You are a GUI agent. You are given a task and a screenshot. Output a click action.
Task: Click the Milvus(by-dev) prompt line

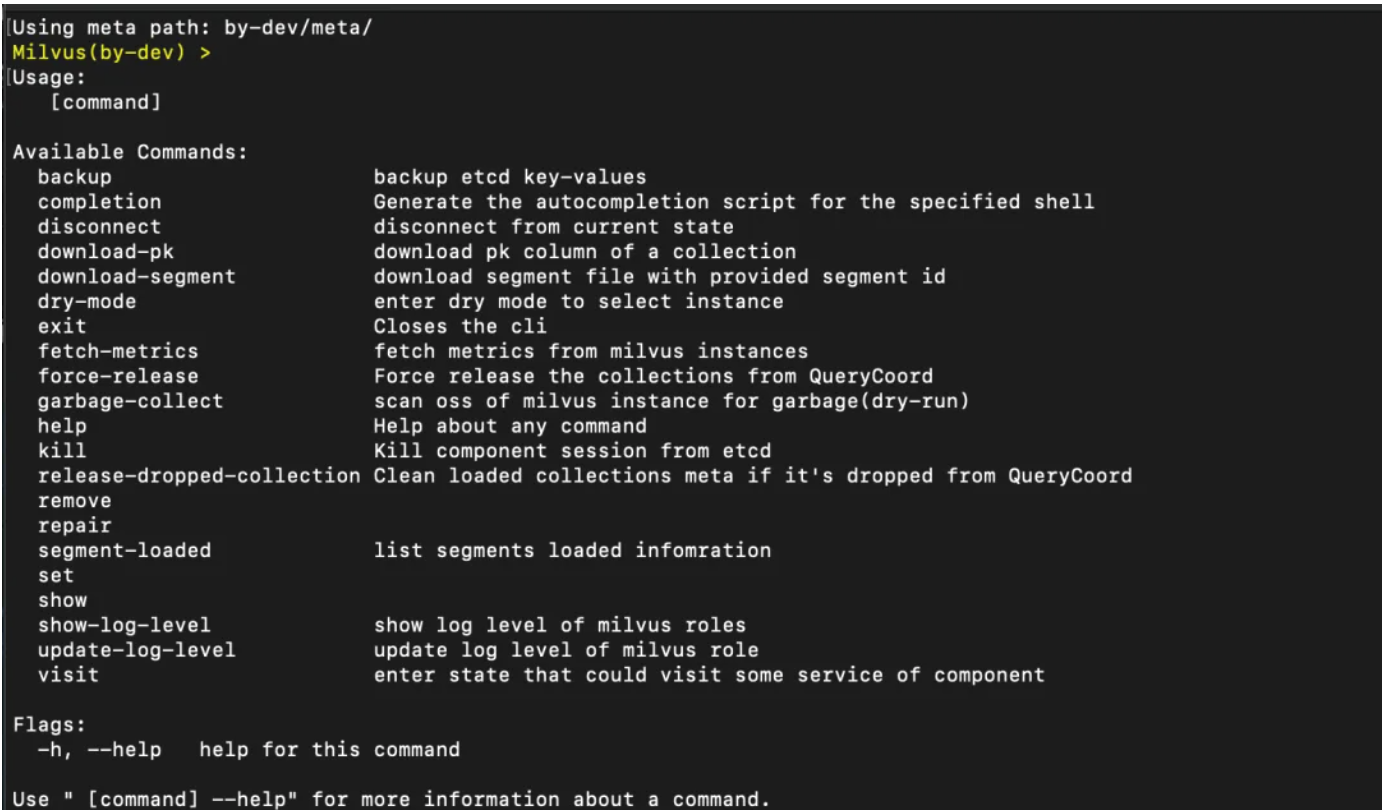coord(112,52)
